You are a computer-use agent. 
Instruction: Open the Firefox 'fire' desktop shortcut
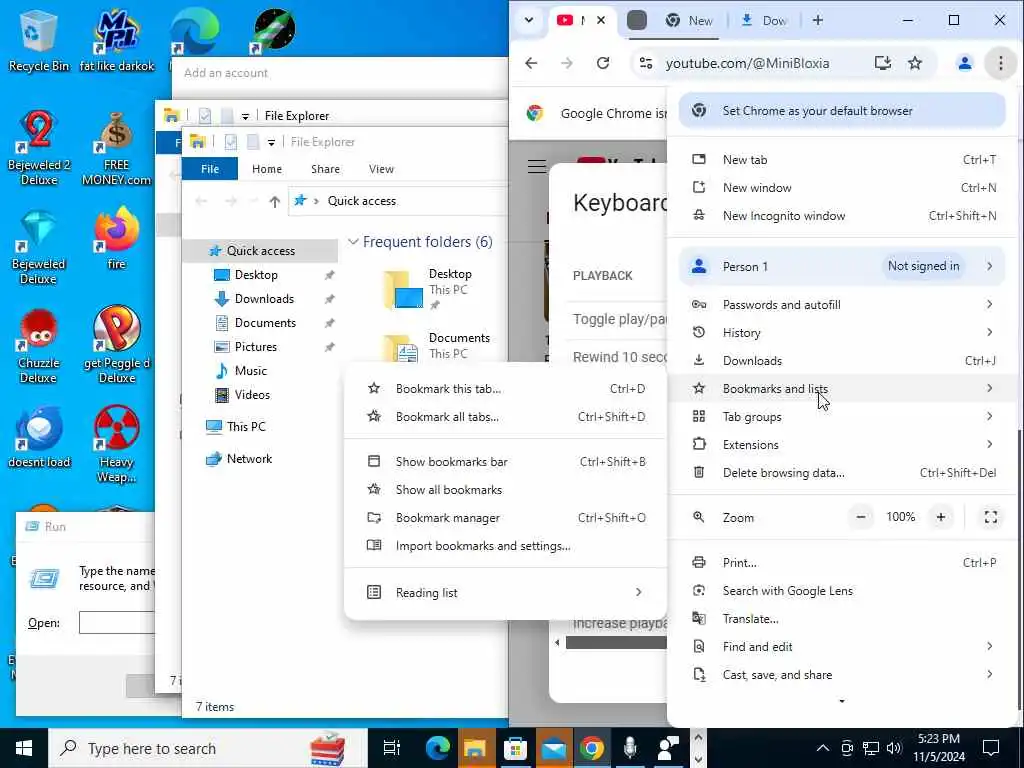[116, 238]
